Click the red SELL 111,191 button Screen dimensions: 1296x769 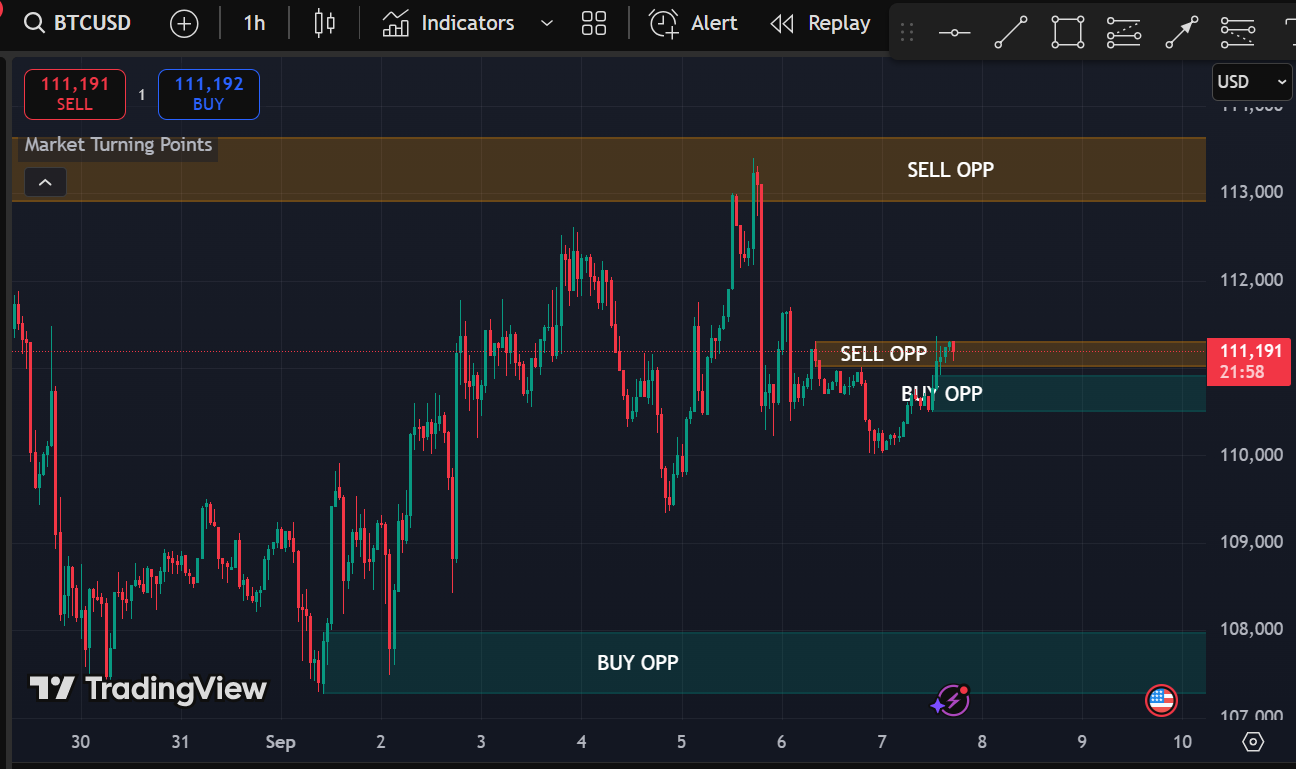tap(75, 94)
